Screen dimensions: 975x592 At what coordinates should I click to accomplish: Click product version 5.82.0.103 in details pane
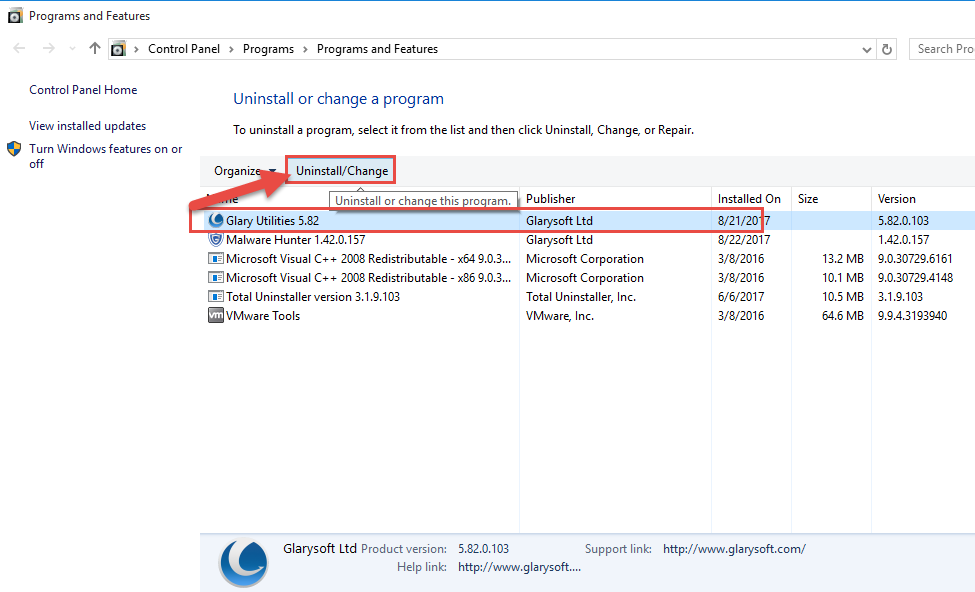coord(483,548)
